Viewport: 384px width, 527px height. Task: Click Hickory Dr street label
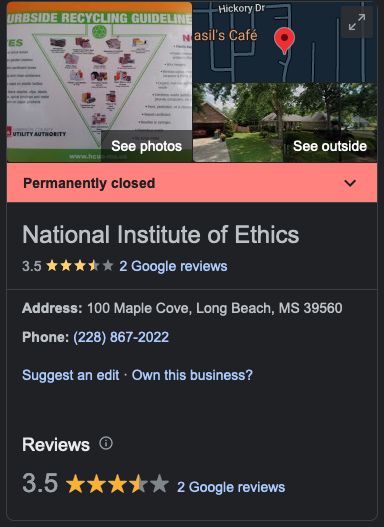242,8
